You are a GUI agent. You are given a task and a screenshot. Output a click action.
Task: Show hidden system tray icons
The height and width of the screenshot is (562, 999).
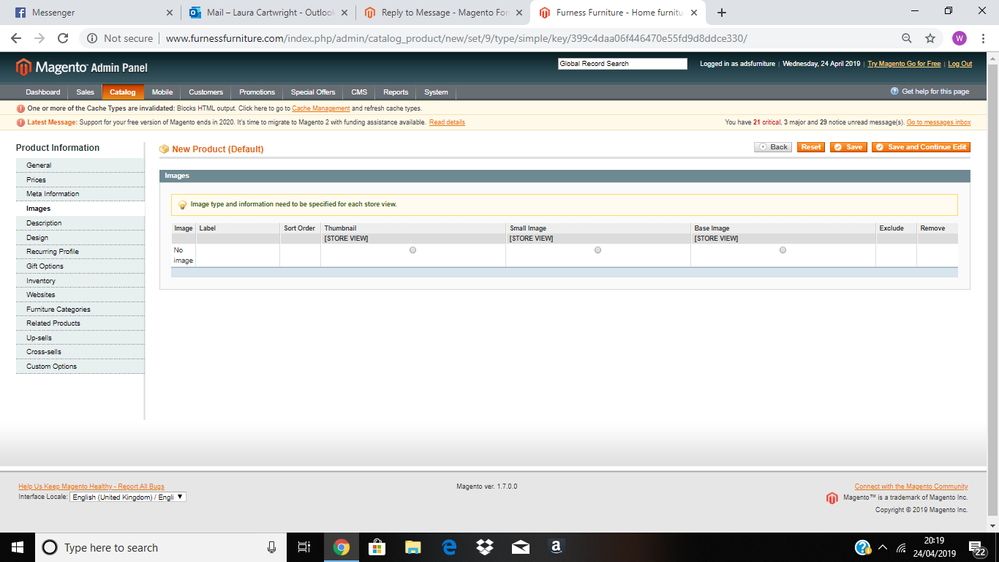pyautogui.click(x=882, y=547)
